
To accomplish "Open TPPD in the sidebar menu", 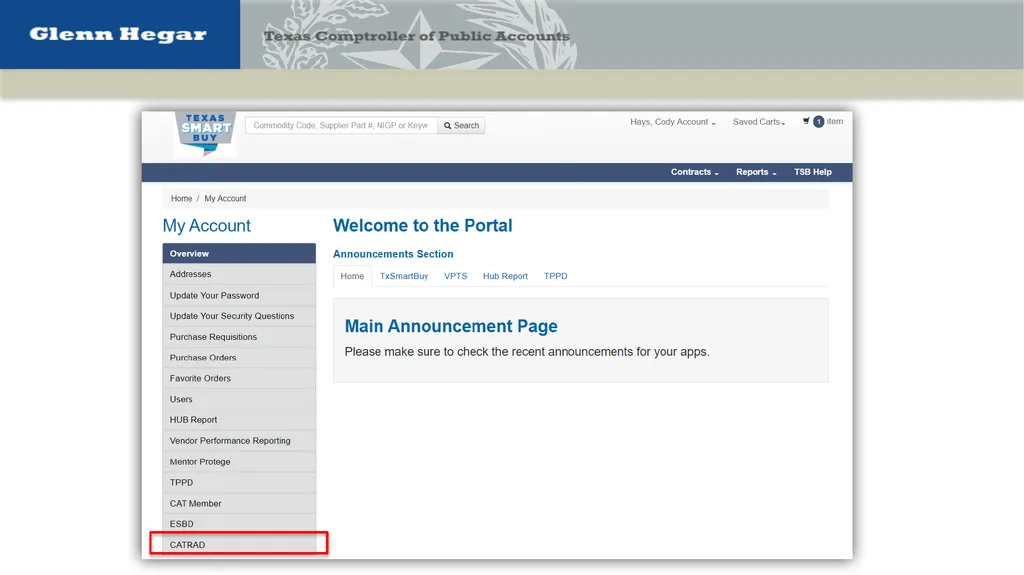I will (239, 483).
